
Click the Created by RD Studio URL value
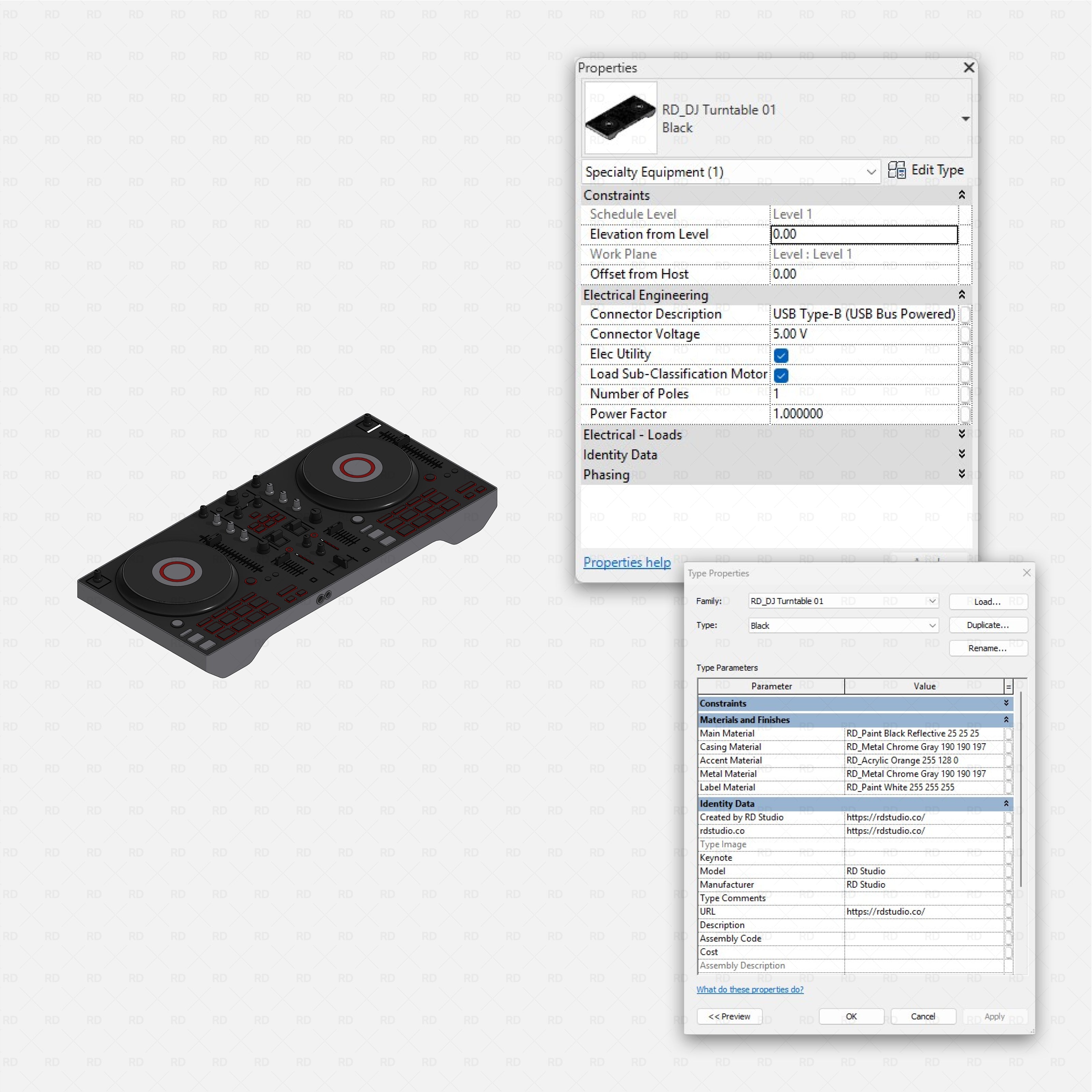(923, 817)
